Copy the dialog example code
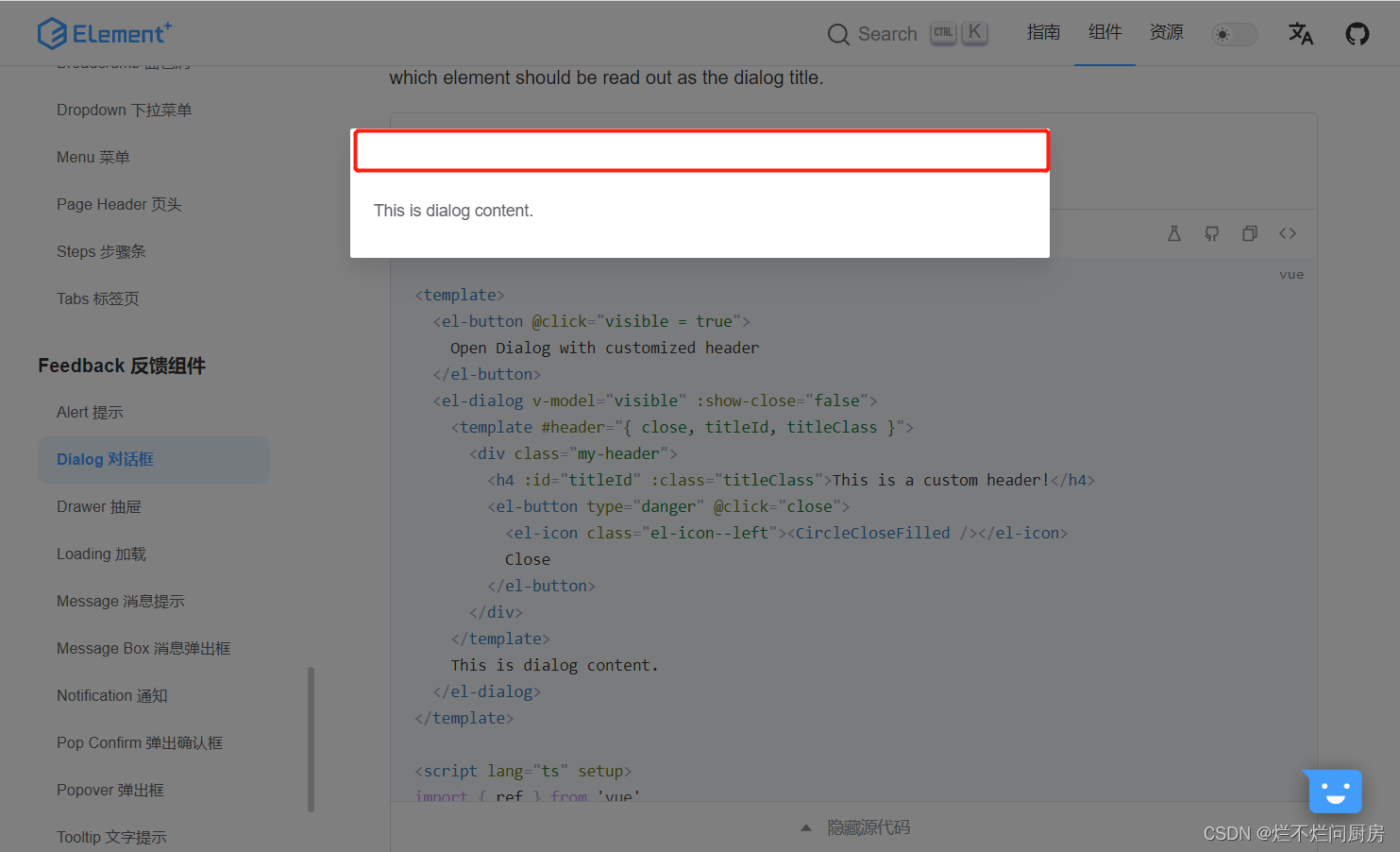Image resolution: width=1400 pixels, height=852 pixels. [1250, 232]
